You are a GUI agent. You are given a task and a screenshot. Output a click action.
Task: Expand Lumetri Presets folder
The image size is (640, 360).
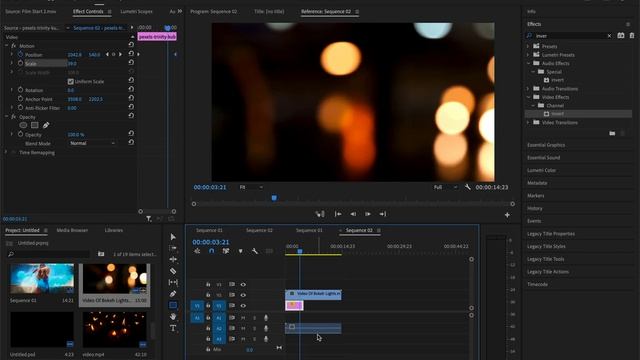(528, 55)
